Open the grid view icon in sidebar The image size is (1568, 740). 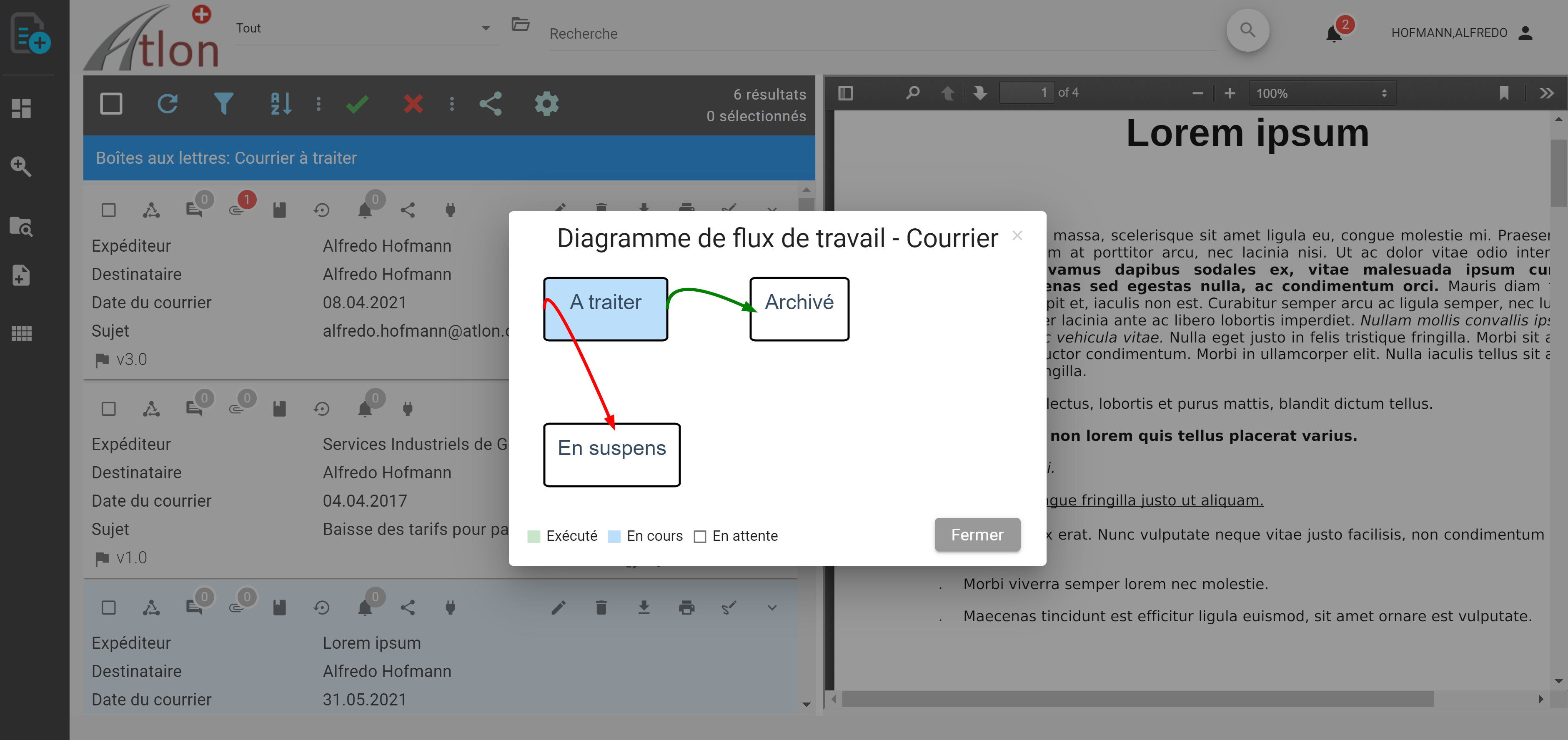(21, 333)
